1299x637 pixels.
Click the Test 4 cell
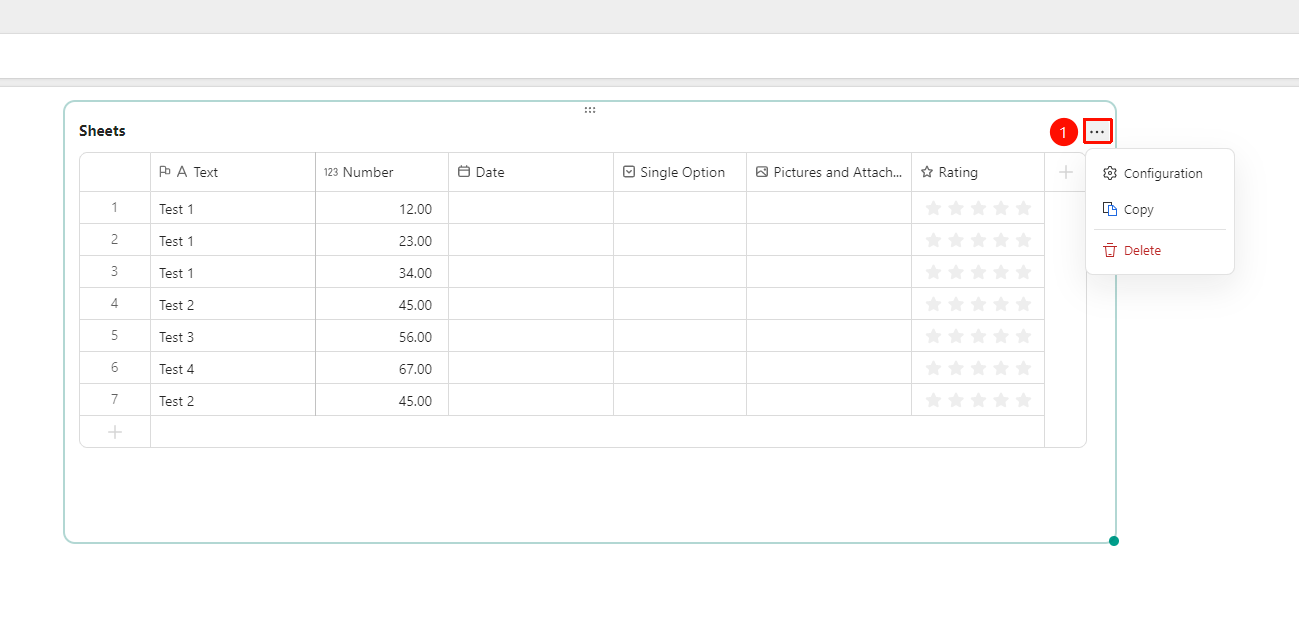pos(233,368)
